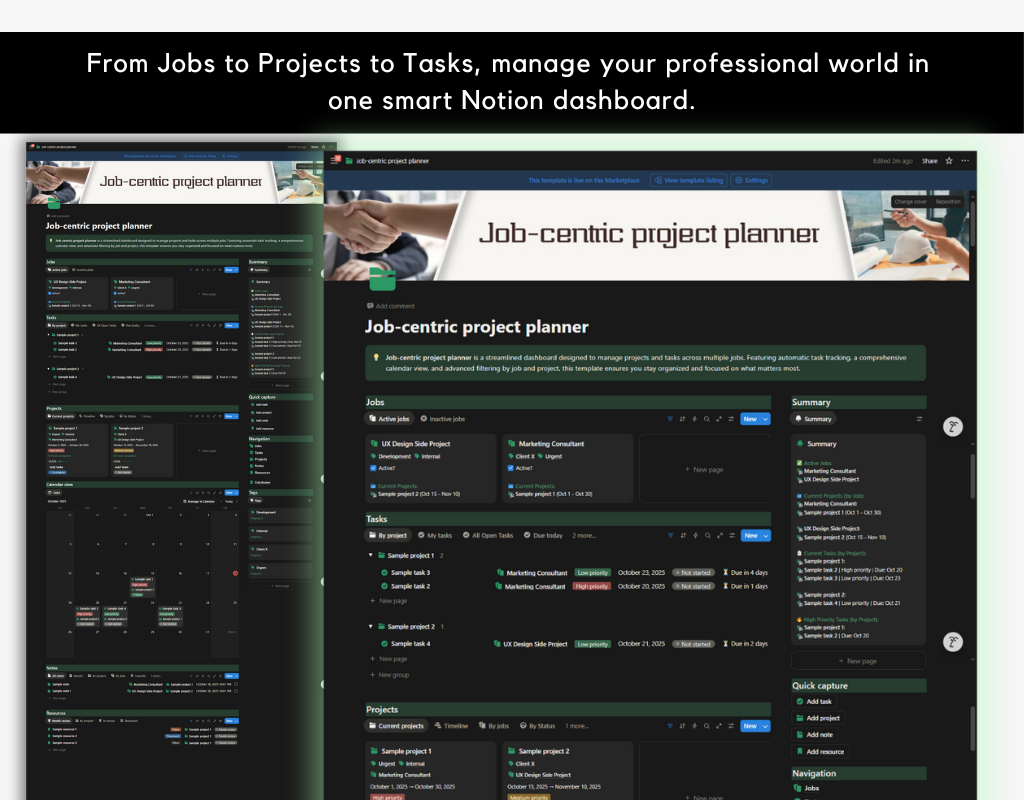Filter the Tasks database view

671,536
